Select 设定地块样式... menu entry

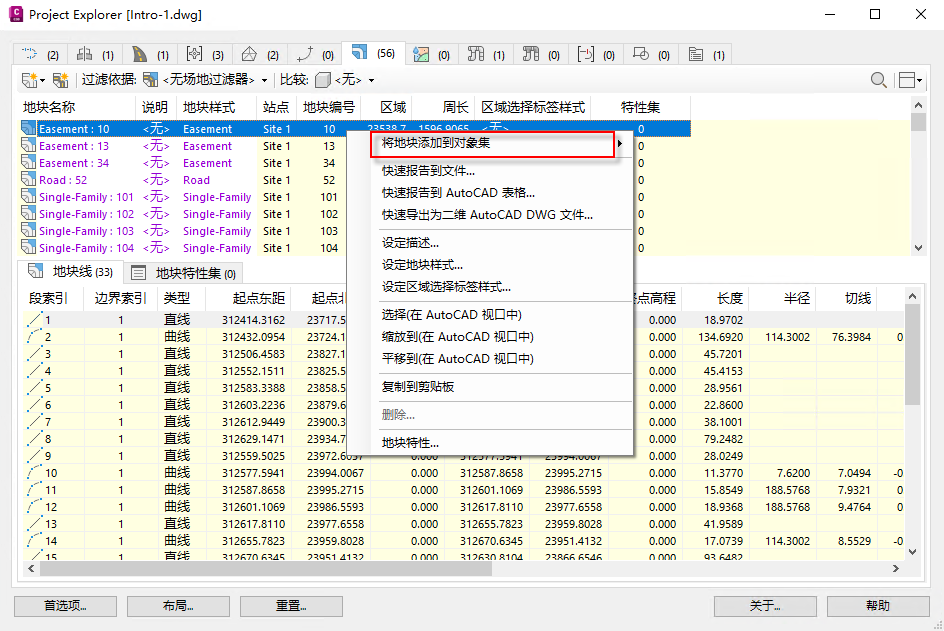click(422, 265)
